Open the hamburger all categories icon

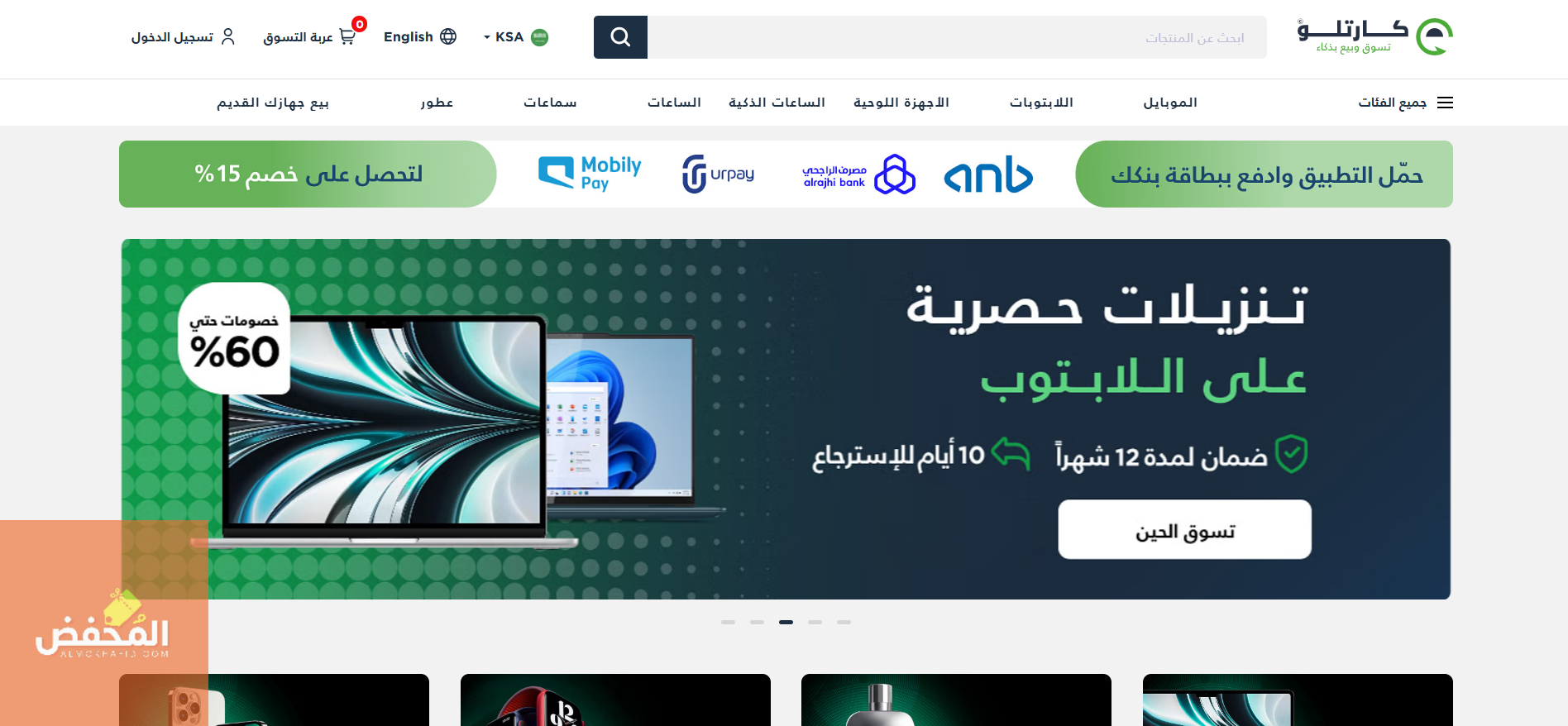pos(1445,103)
